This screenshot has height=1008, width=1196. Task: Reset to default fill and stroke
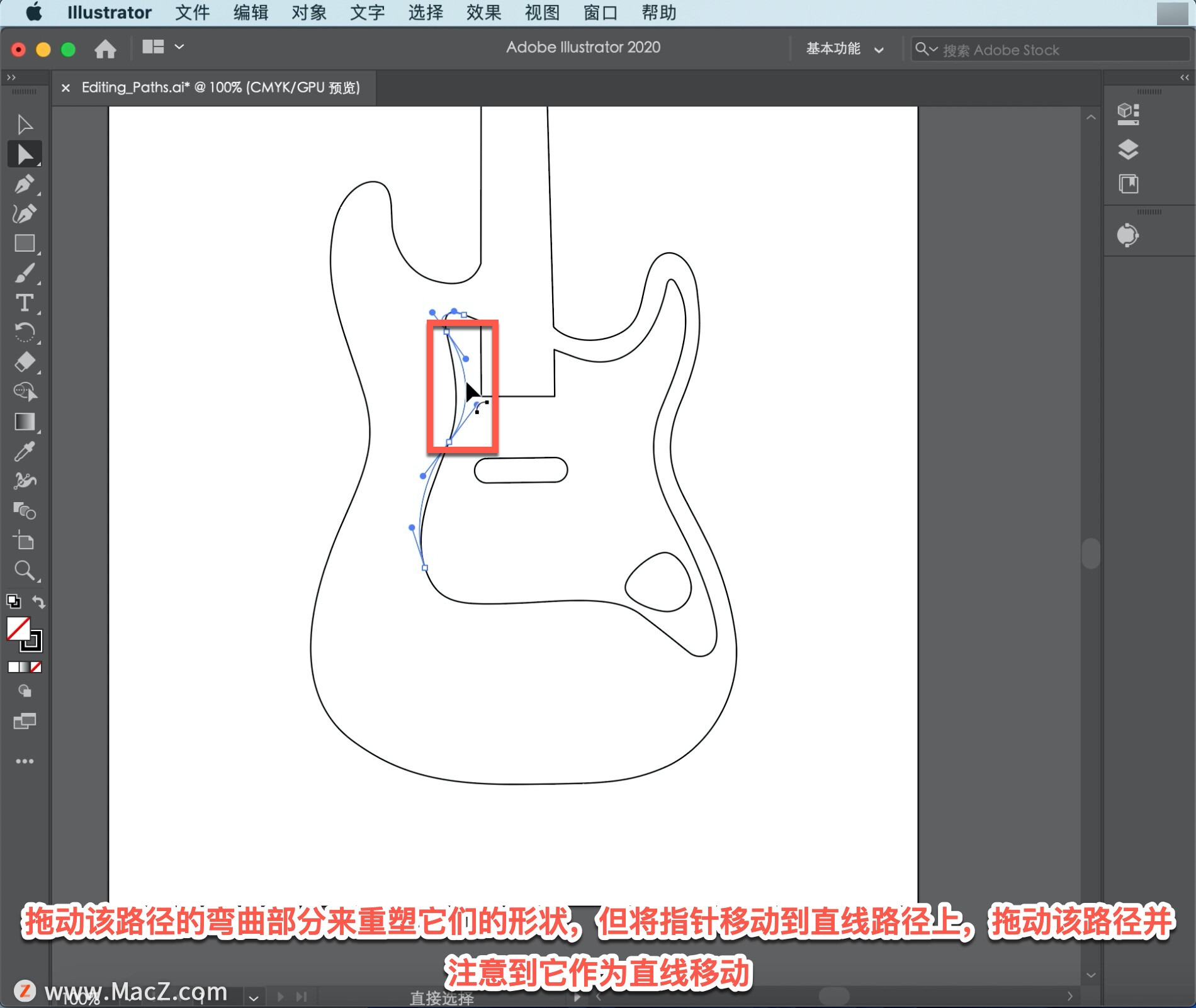13,602
